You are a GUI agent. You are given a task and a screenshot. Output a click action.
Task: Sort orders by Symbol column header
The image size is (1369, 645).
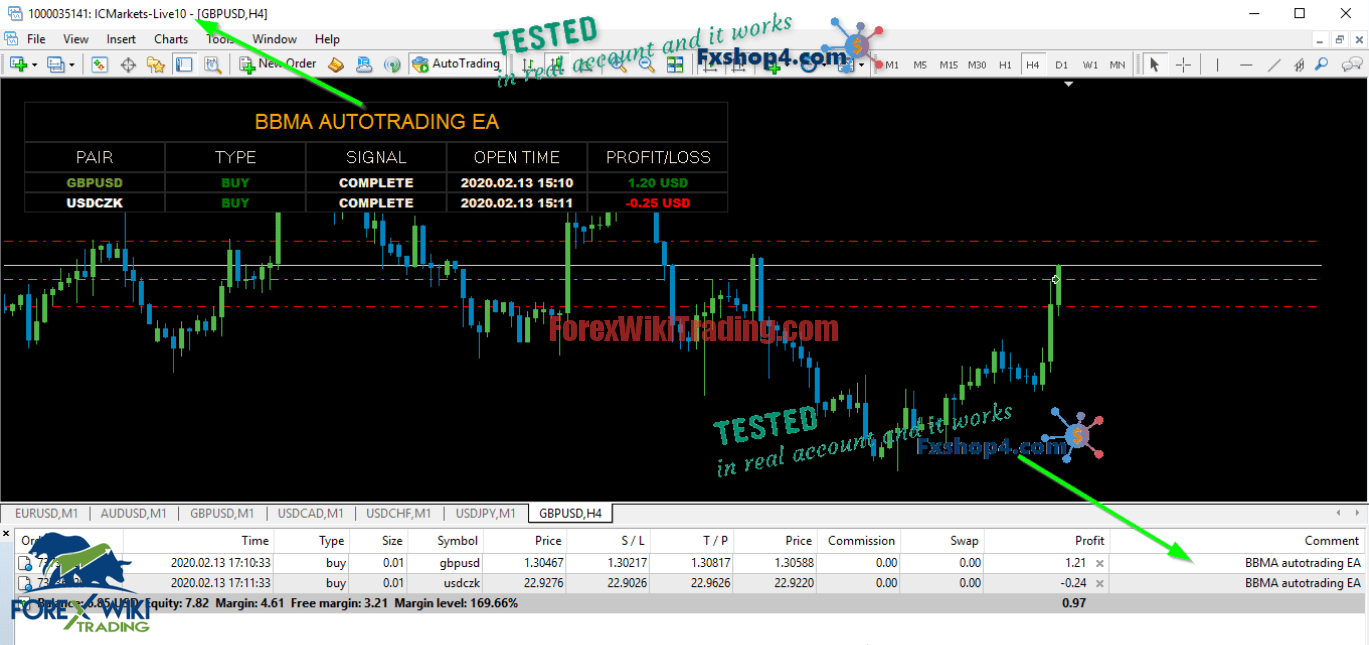click(x=457, y=541)
